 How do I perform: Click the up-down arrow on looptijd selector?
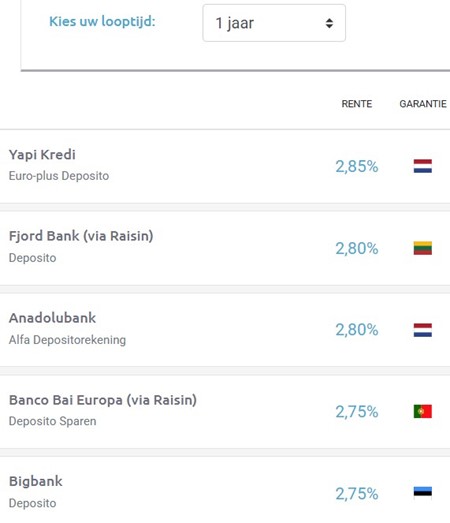click(329, 23)
